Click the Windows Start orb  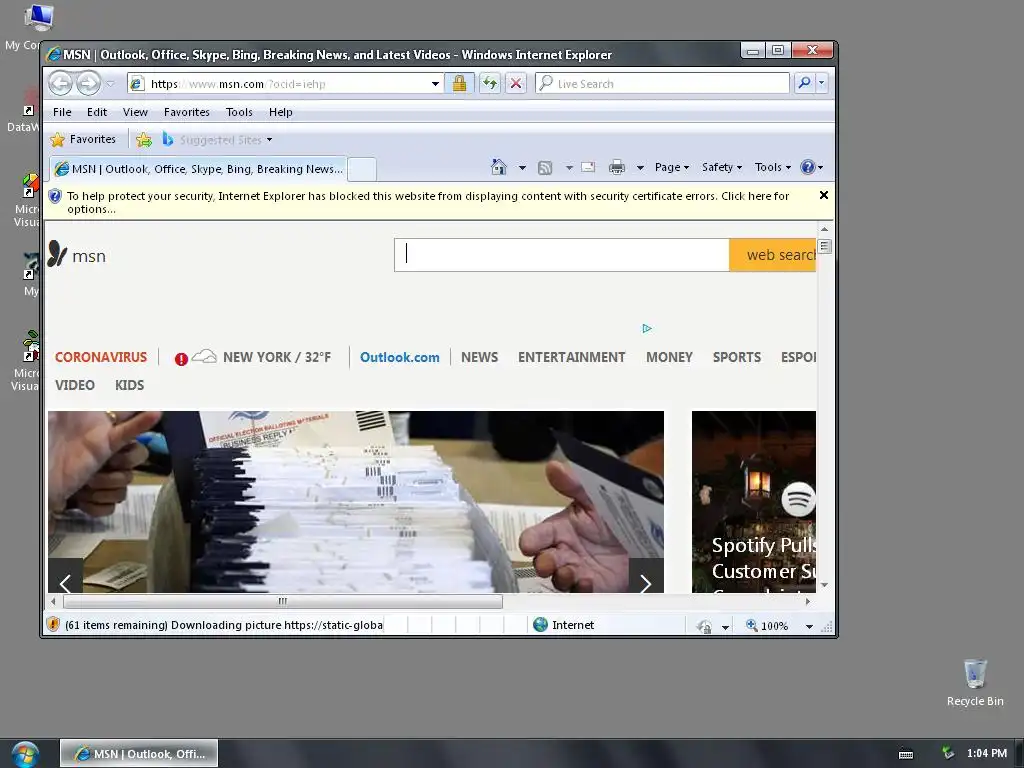pyautogui.click(x=25, y=754)
